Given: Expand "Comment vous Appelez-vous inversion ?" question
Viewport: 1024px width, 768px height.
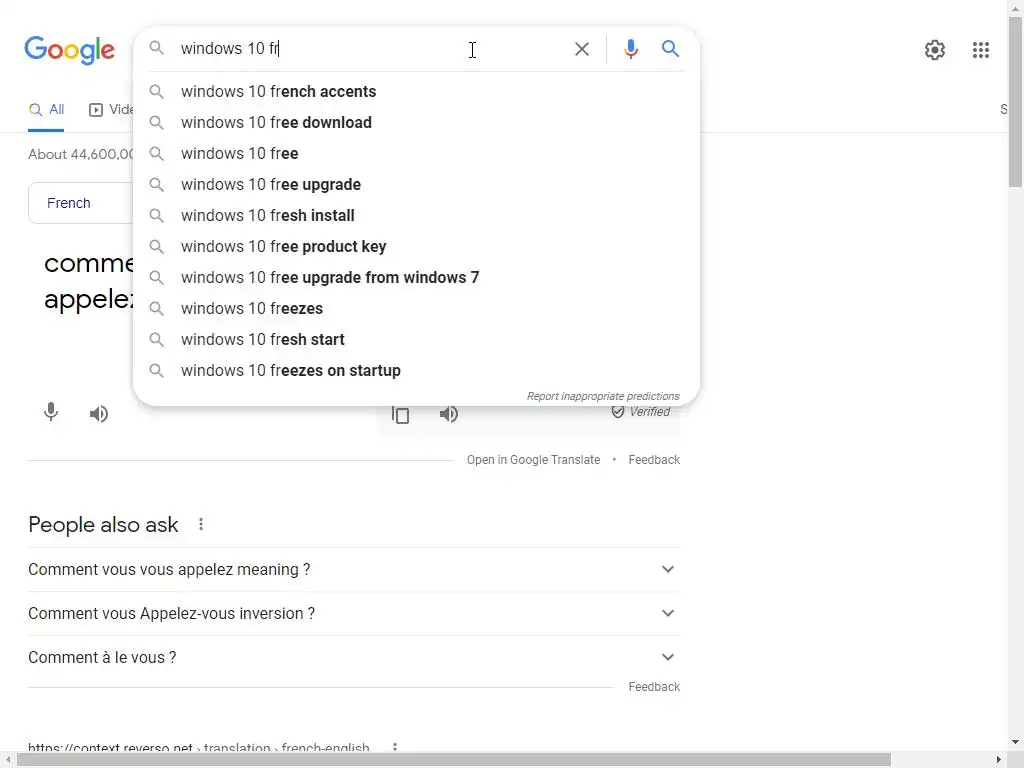Looking at the screenshot, I should 668,614.
